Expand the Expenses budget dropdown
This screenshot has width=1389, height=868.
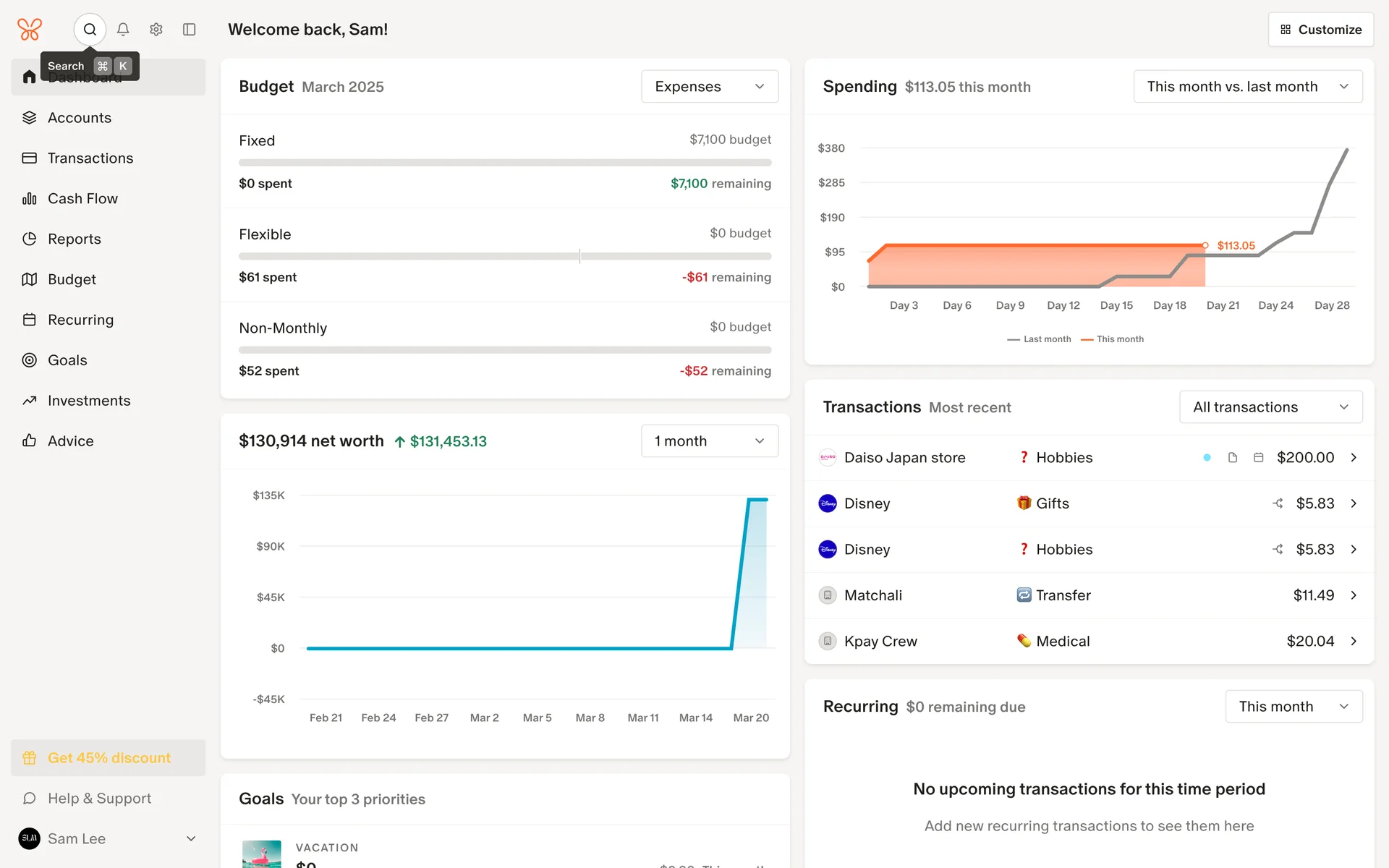pyautogui.click(x=709, y=87)
